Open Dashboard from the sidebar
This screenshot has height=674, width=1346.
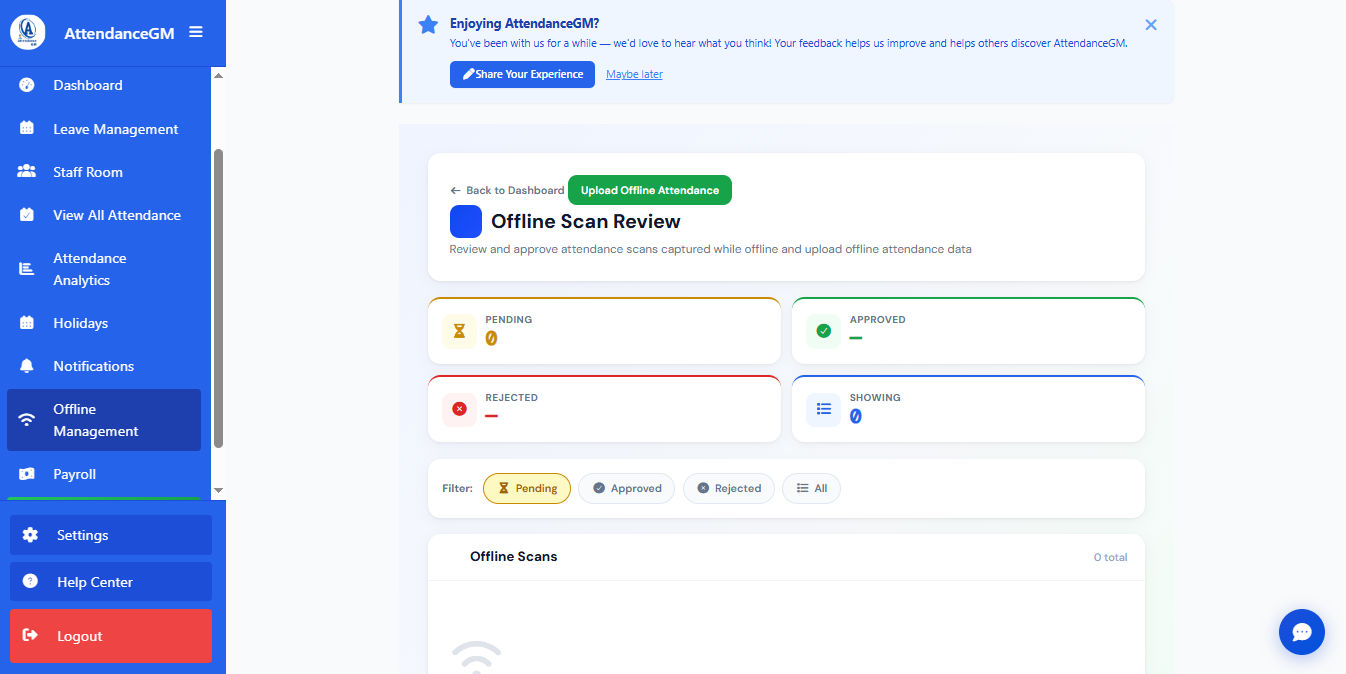pos(104,85)
